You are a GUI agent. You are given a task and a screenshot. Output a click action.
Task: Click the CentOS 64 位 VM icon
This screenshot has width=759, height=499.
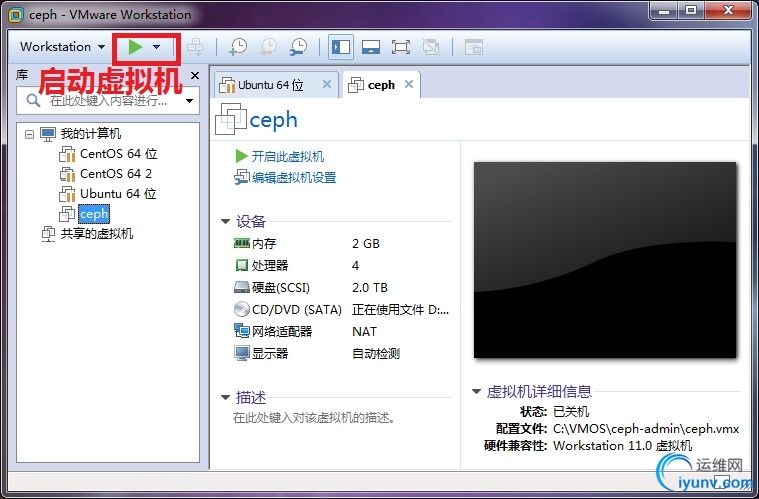(67, 154)
